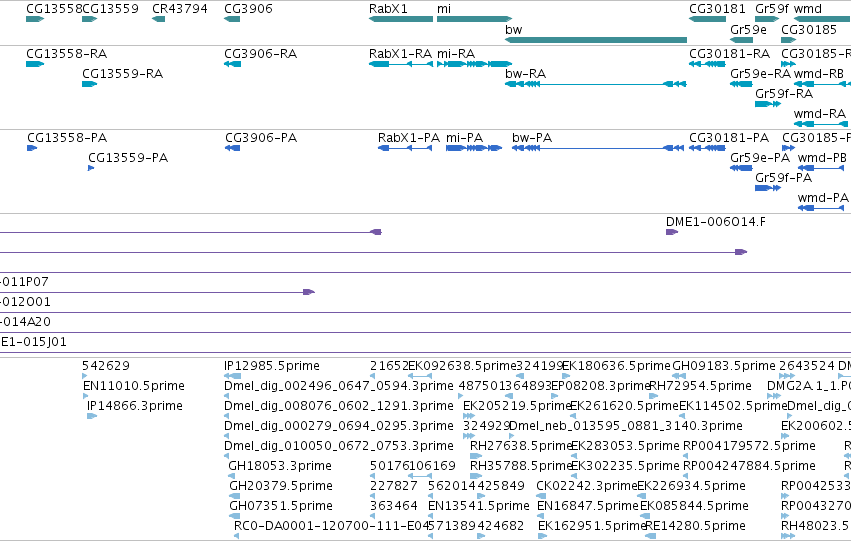Click the GH07351.5prime EST label

(x=281, y=507)
